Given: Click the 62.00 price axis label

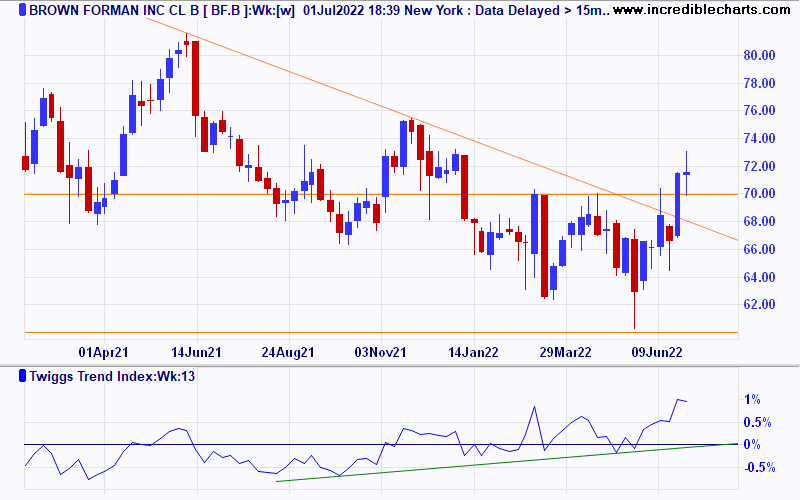Looking at the screenshot, I should tap(759, 304).
